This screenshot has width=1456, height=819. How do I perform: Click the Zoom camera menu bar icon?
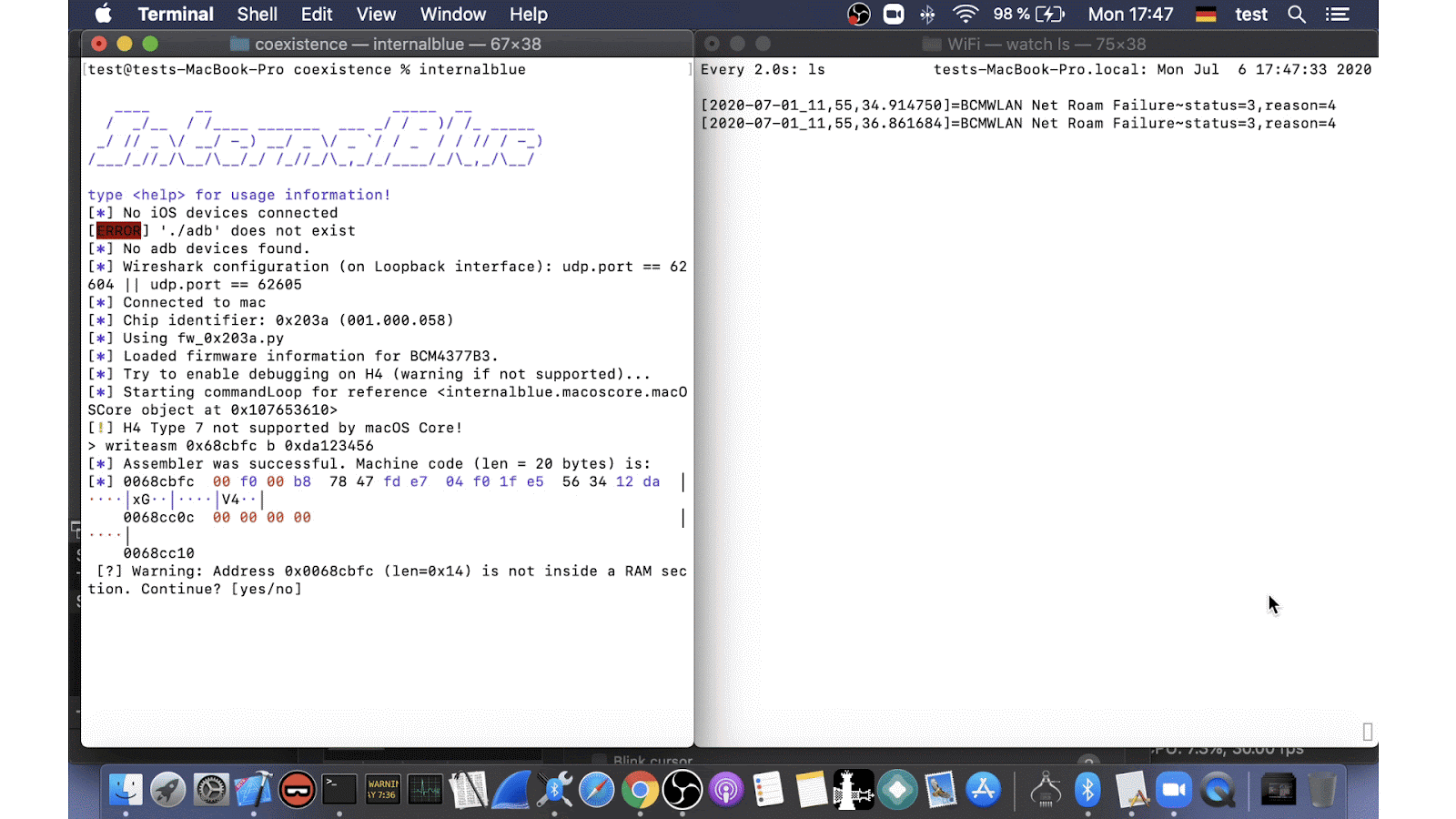click(895, 15)
